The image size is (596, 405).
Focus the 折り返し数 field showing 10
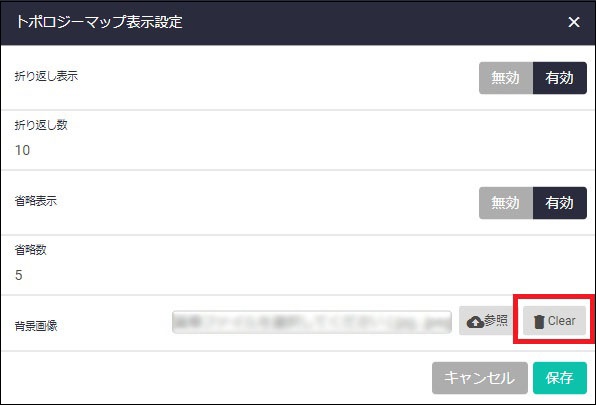[298, 150]
